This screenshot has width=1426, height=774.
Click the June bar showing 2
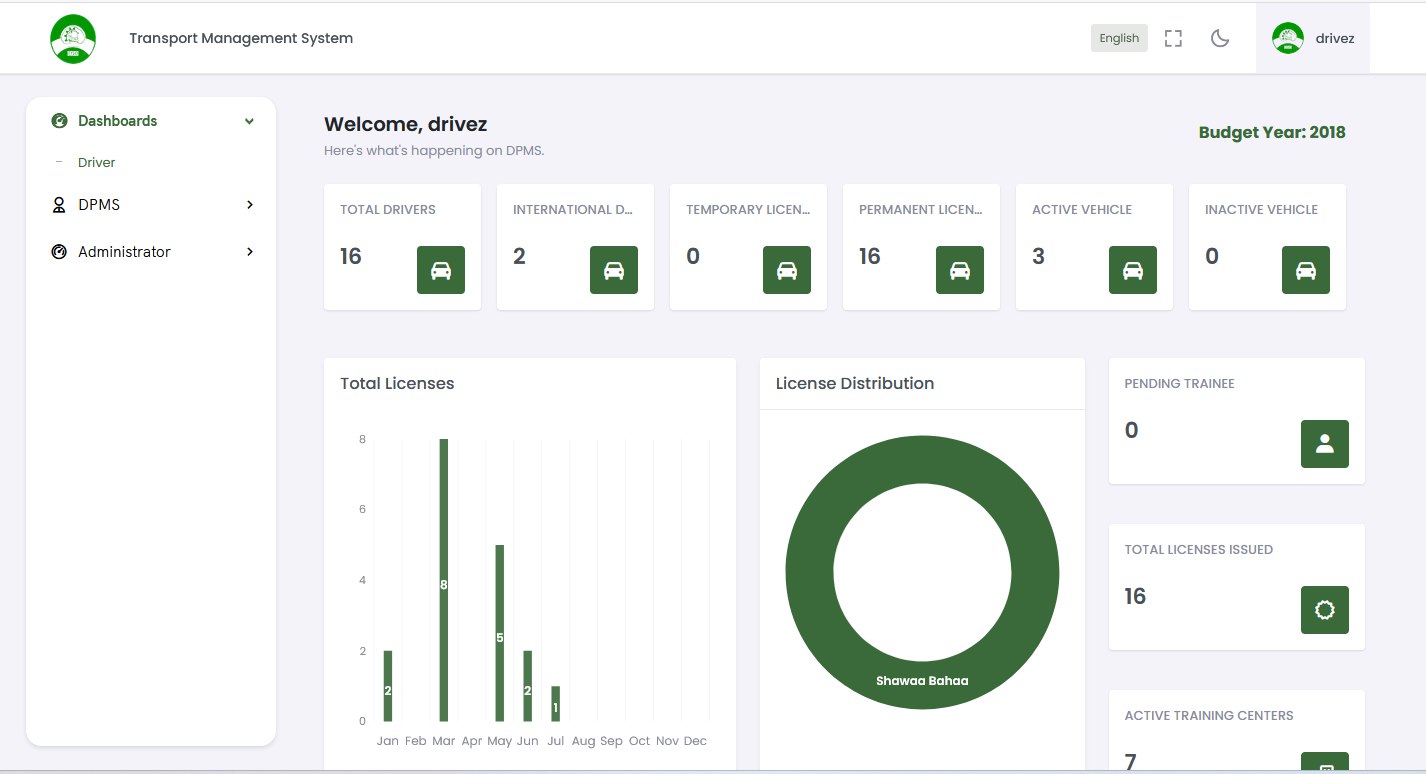[x=528, y=686]
